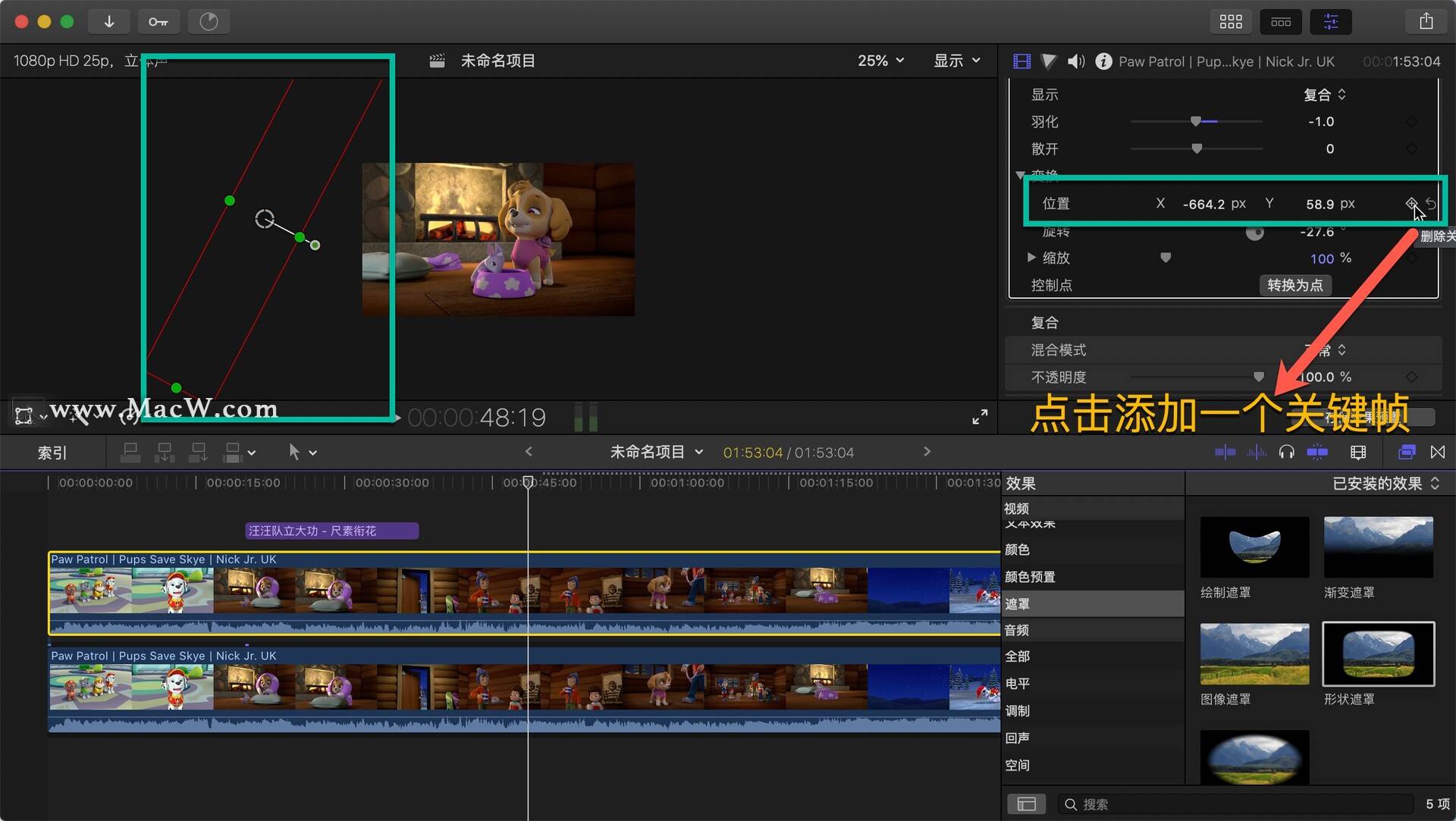1456x821 pixels.
Task: Open the video inspector filmstrip icon
Action: tap(1021, 61)
